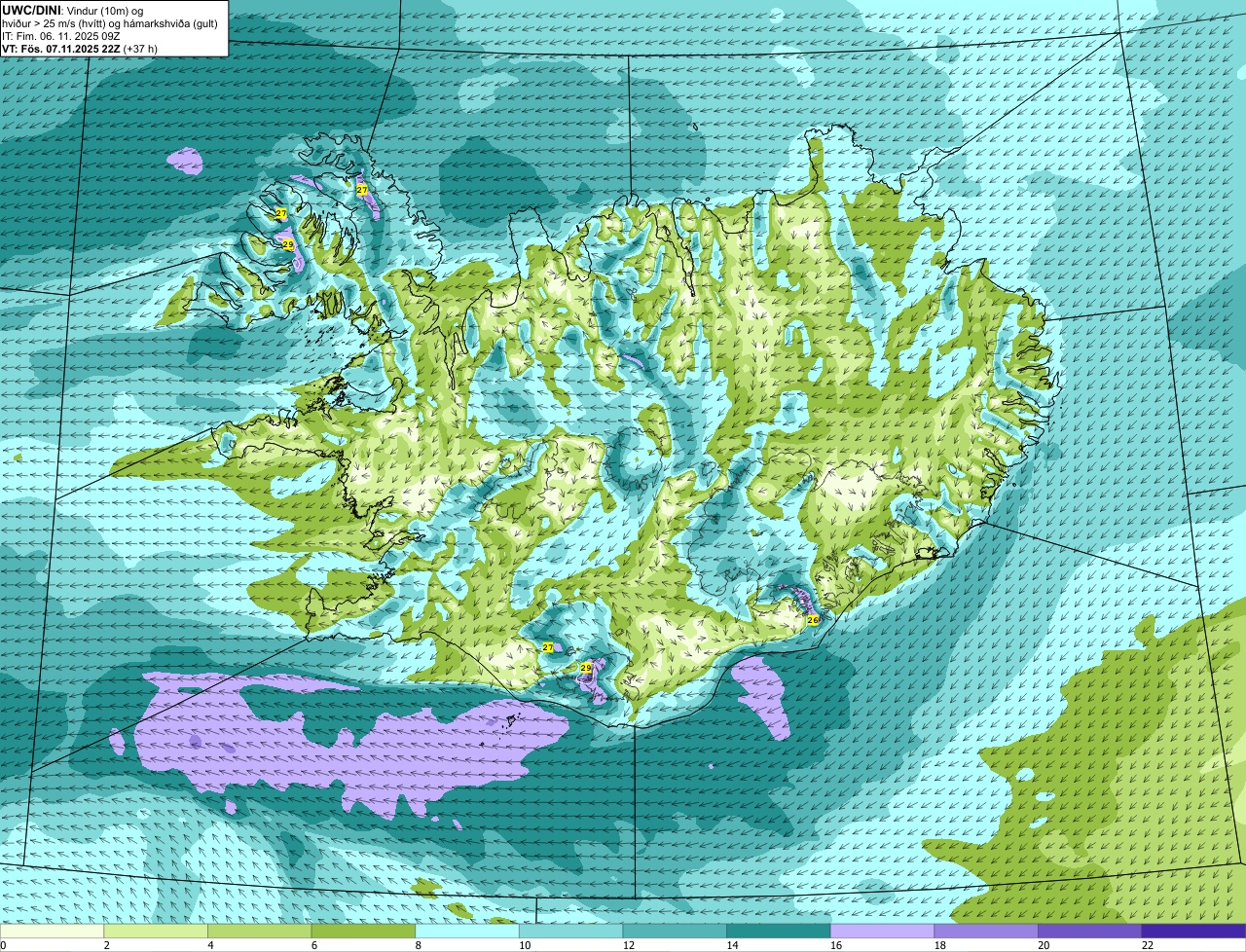This screenshot has width=1246, height=952.
Task: Click the legend tick label "2"
Action: pyautogui.click(x=106, y=945)
